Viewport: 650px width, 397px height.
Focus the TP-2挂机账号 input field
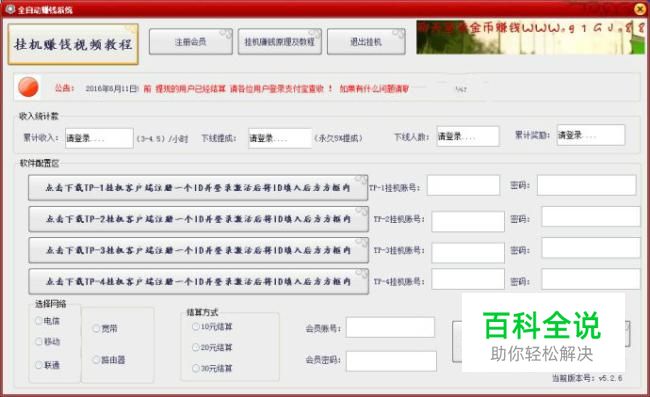468,221
